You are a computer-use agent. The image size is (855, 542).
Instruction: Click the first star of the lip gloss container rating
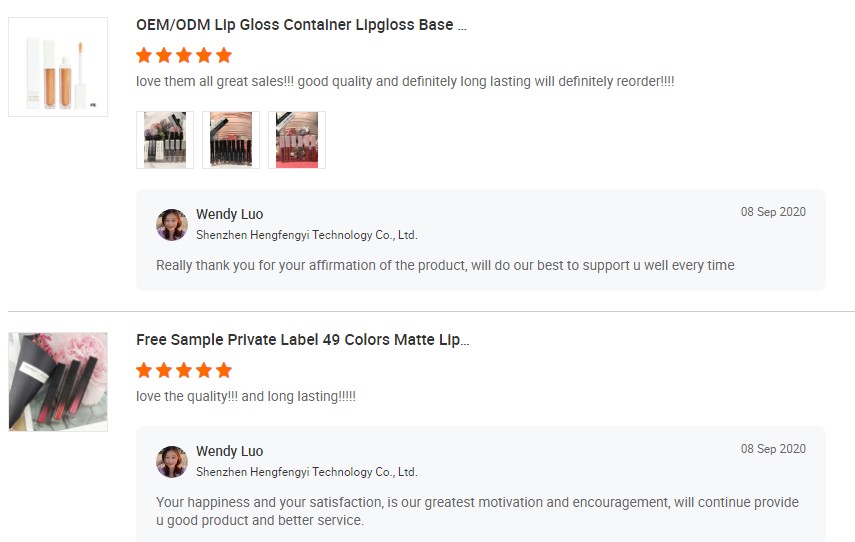pos(144,55)
